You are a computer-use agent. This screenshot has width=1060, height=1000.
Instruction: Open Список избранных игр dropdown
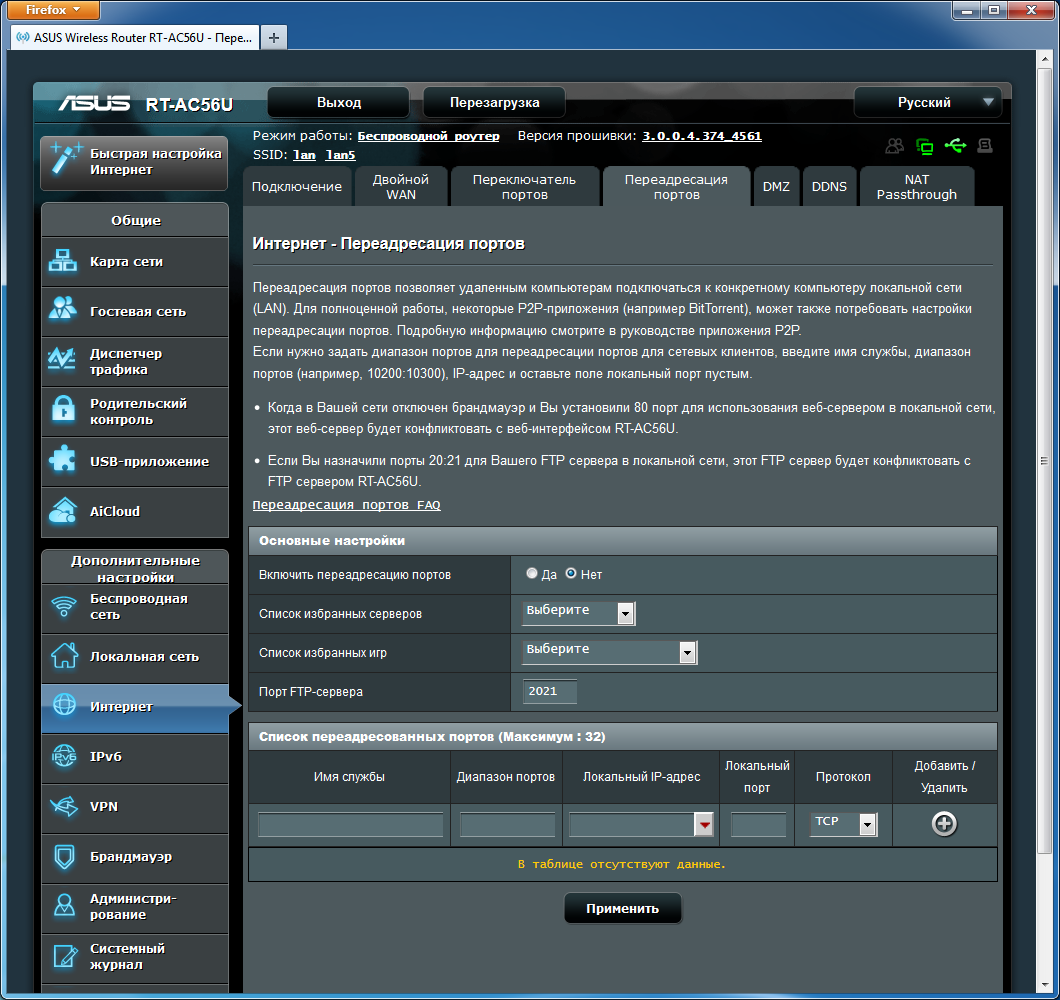609,652
